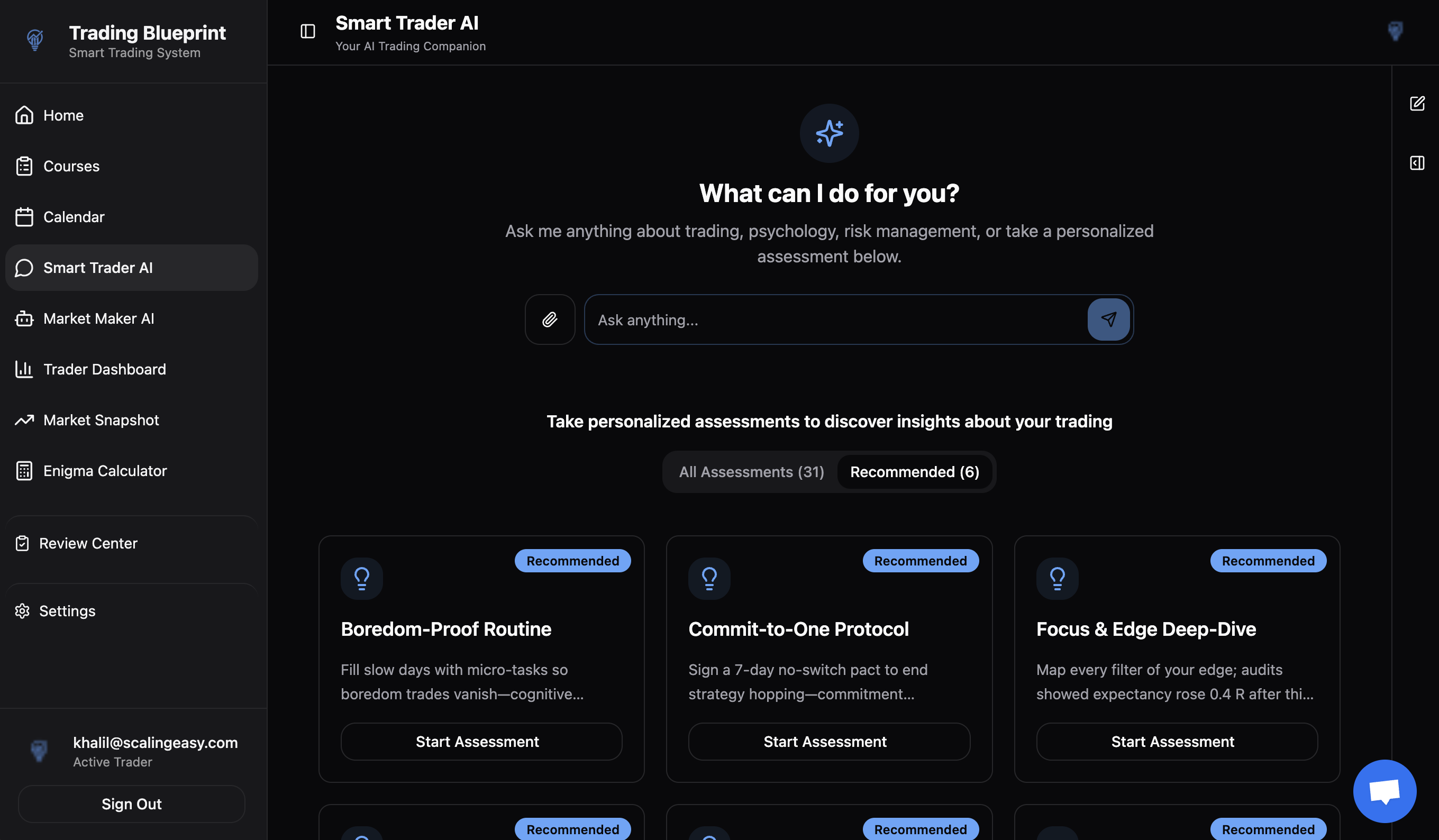
Task: Switch to All Assessments (31) tab
Action: pyautogui.click(x=751, y=472)
